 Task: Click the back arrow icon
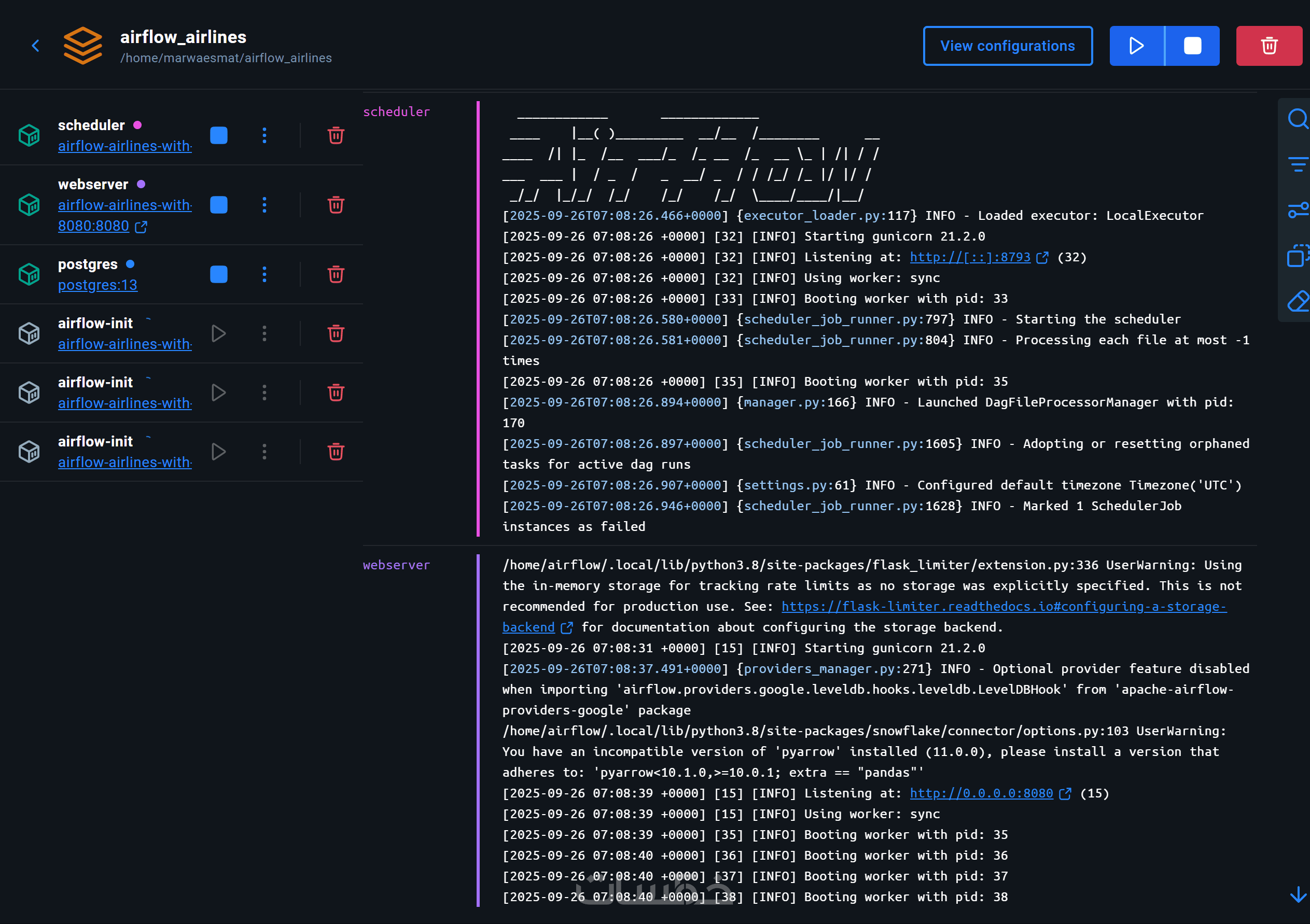click(35, 46)
